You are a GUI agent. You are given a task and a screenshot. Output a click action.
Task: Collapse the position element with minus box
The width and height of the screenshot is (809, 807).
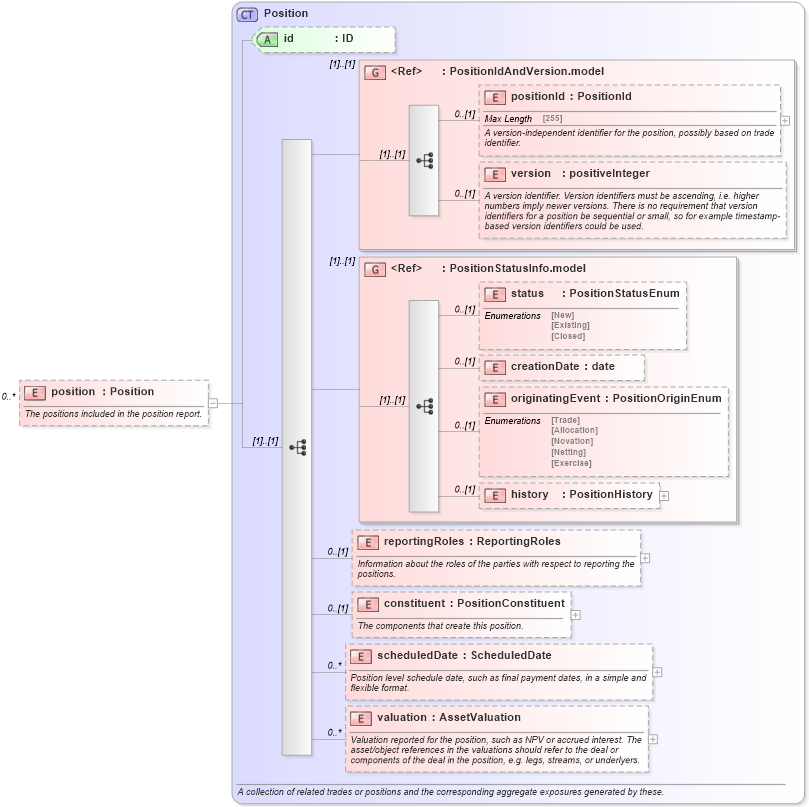[x=213, y=403]
